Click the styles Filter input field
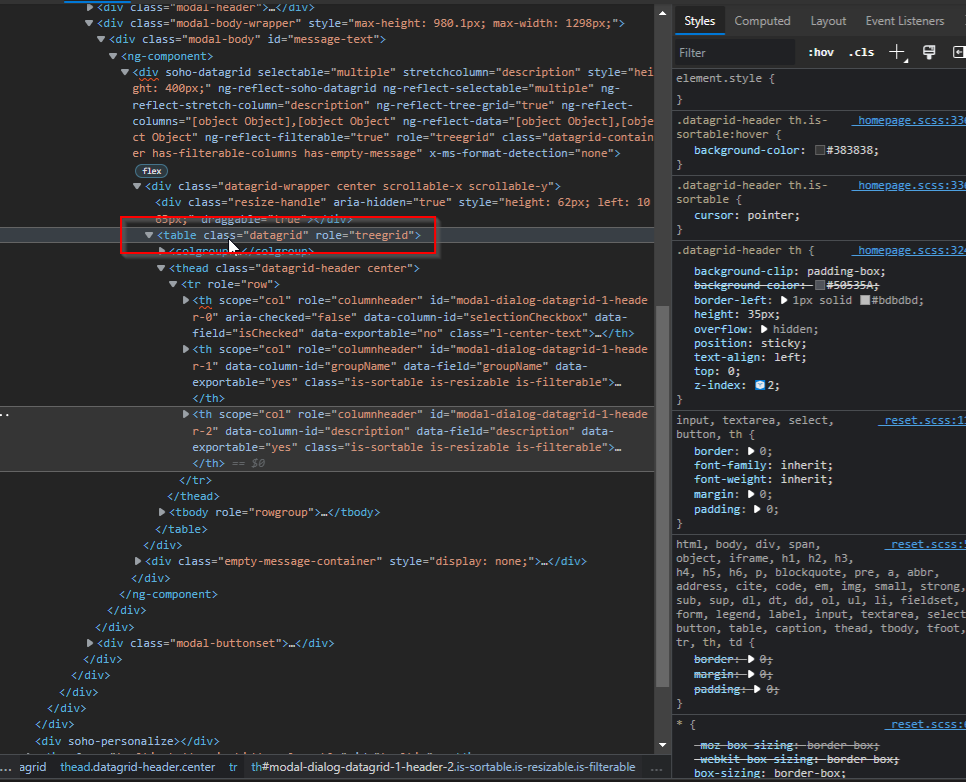Image resolution: width=966 pixels, height=782 pixels. click(x=734, y=53)
